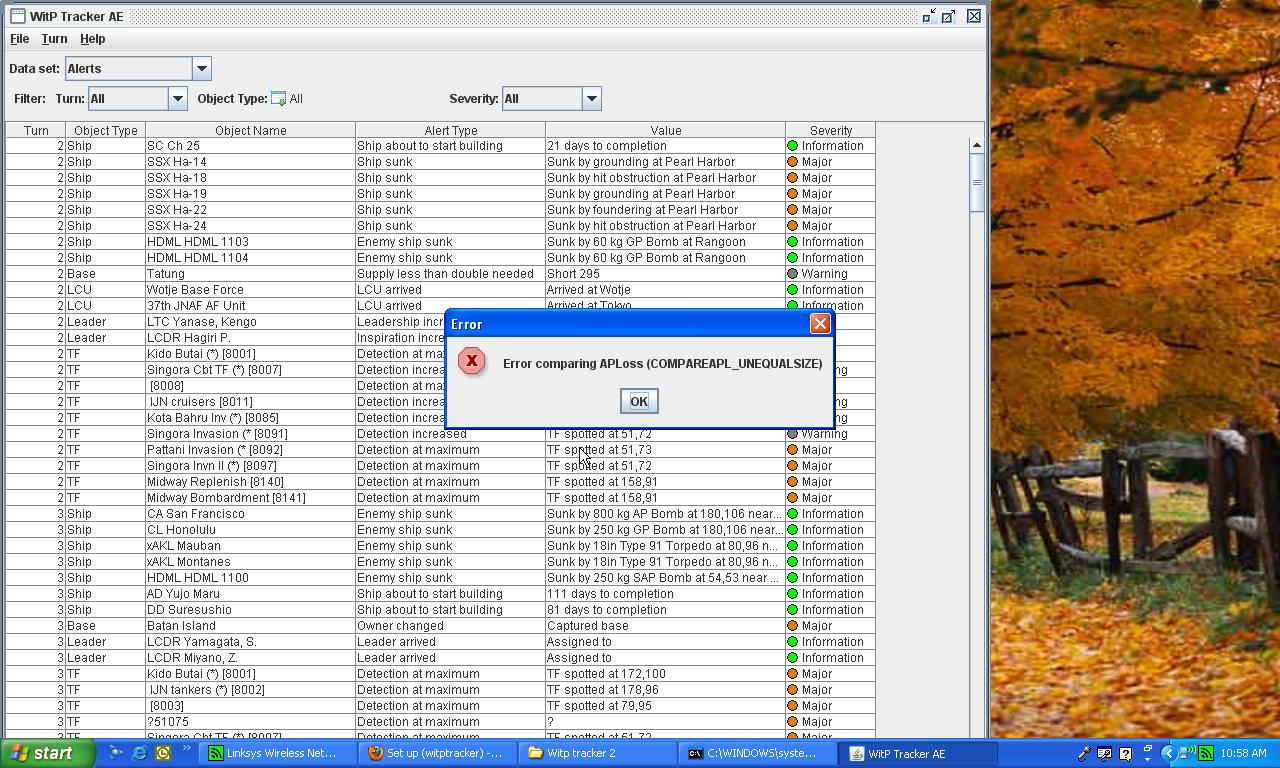Open the File menu
Viewport: 1280px width, 768px height.
[19, 39]
